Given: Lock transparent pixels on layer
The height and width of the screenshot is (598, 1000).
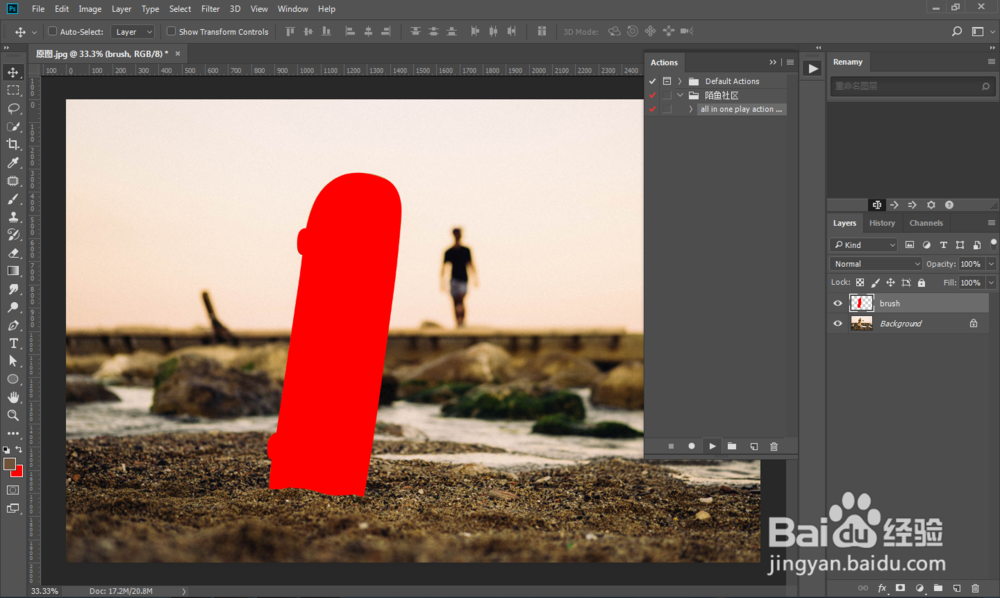Looking at the screenshot, I should click(860, 282).
